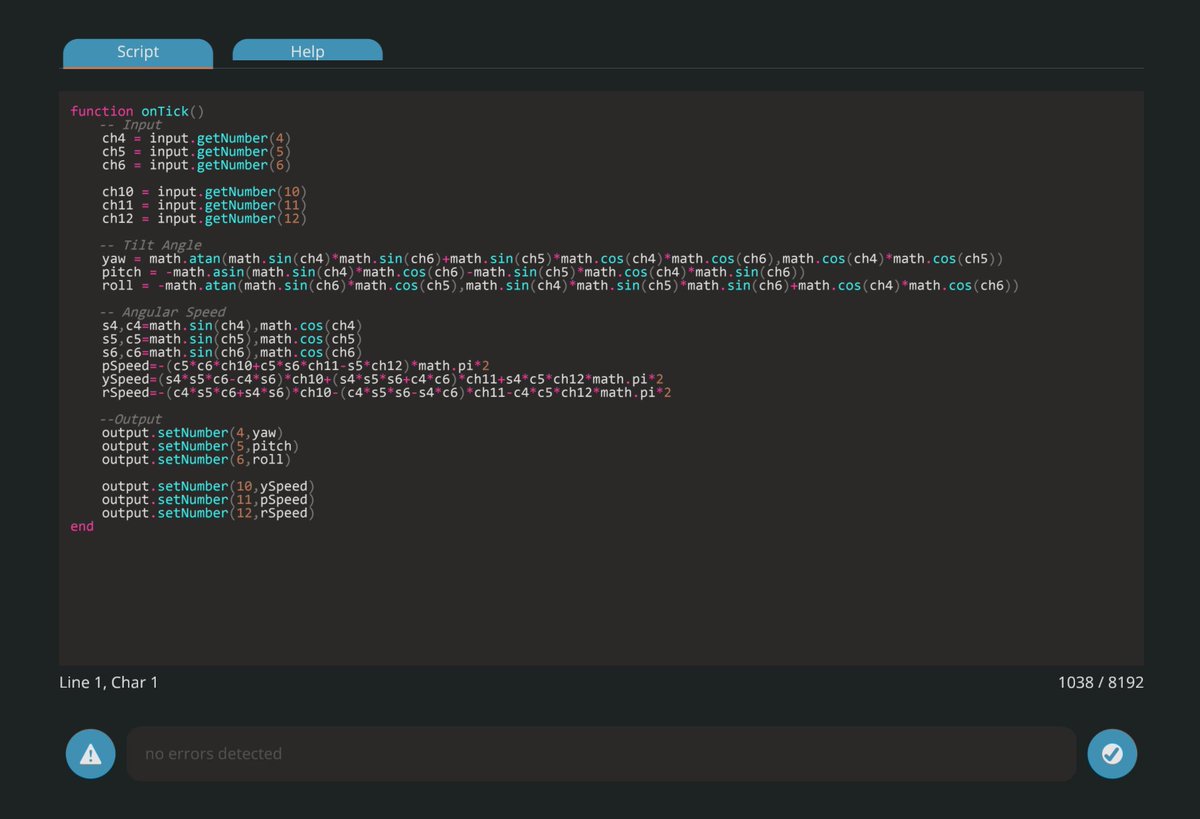
Task: Click the 'ch5 = input.getNumber(5)' line
Action: tap(197, 151)
